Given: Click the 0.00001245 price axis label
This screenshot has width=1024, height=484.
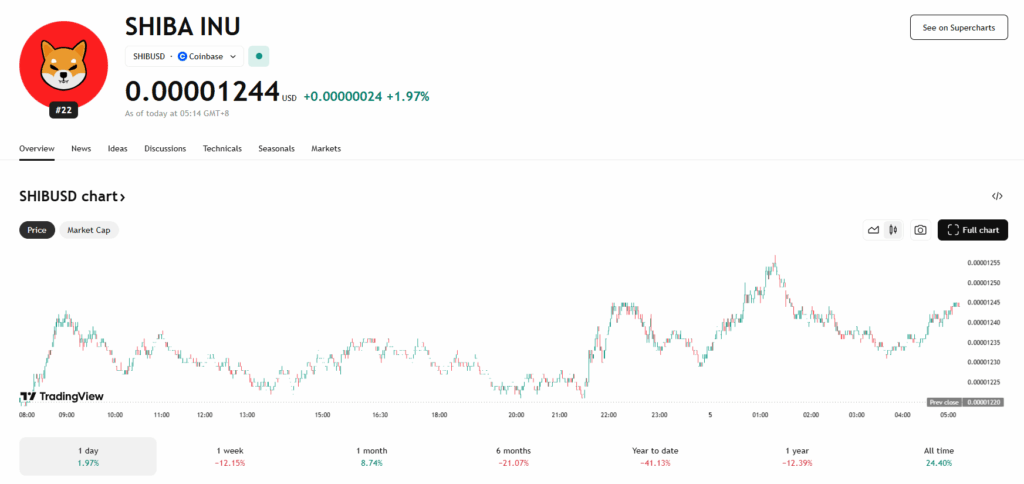Looking at the screenshot, I should point(984,302).
